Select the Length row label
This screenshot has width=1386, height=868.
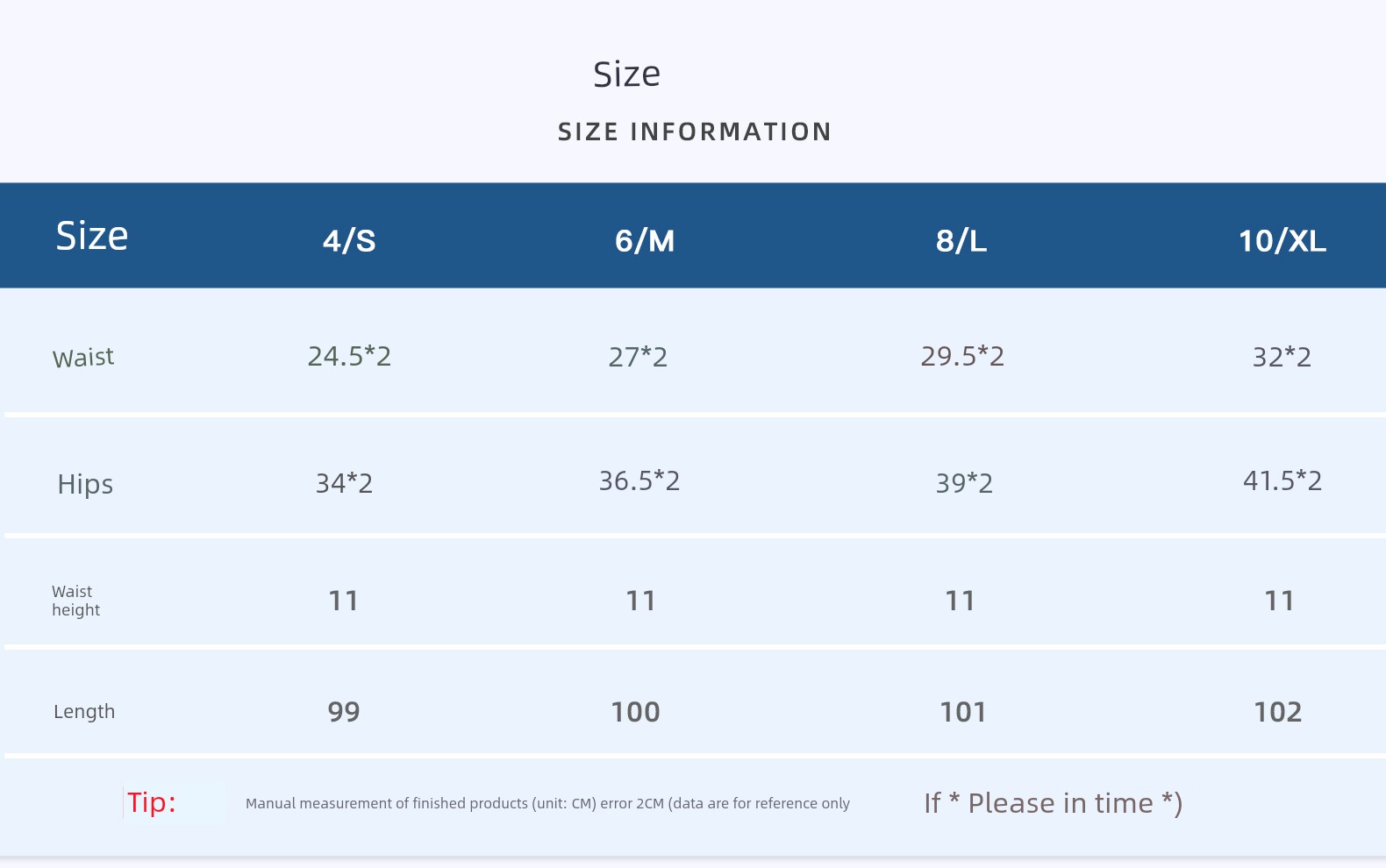point(84,711)
